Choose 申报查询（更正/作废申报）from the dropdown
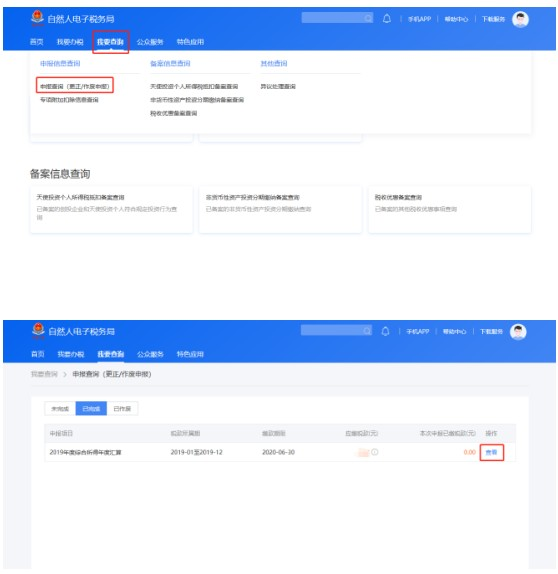 75,86
